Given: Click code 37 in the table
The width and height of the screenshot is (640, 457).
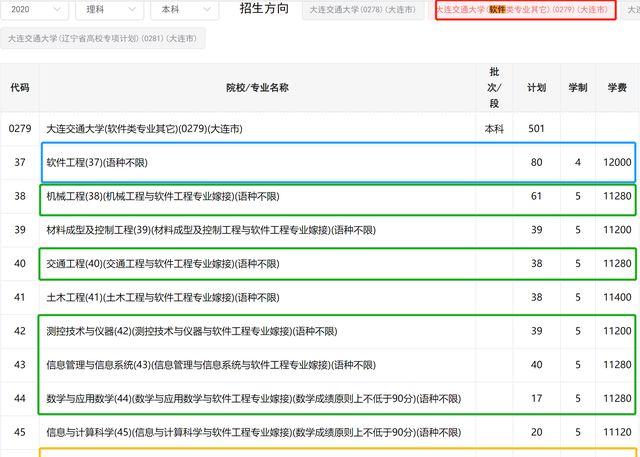Looking at the screenshot, I should tap(20, 162).
